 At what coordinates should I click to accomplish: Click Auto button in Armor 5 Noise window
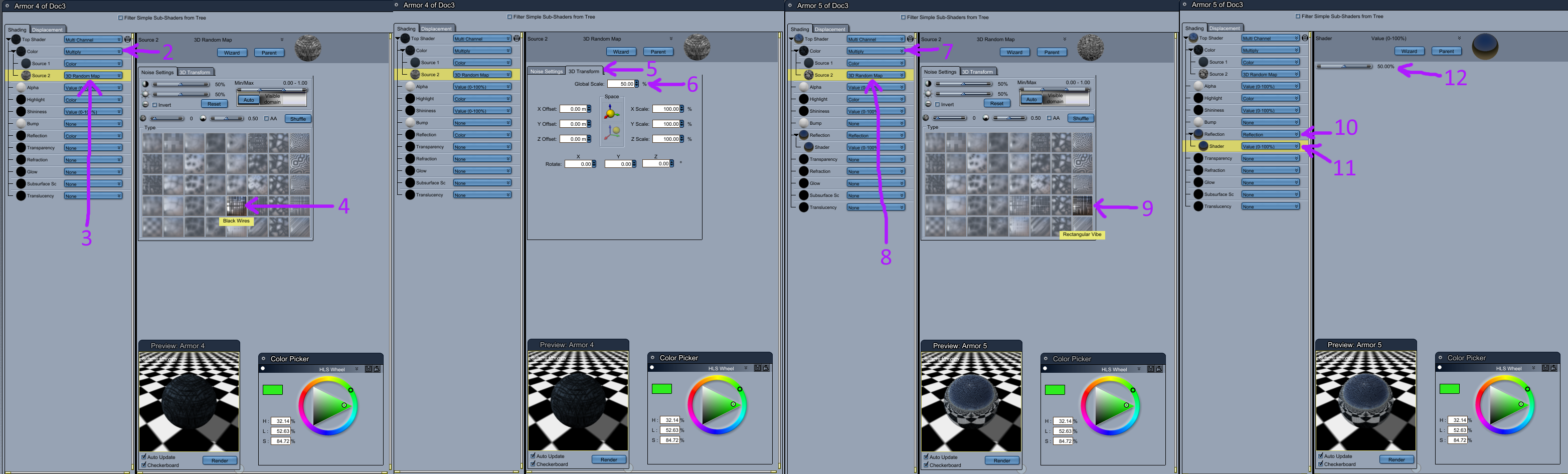(x=1032, y=99)
